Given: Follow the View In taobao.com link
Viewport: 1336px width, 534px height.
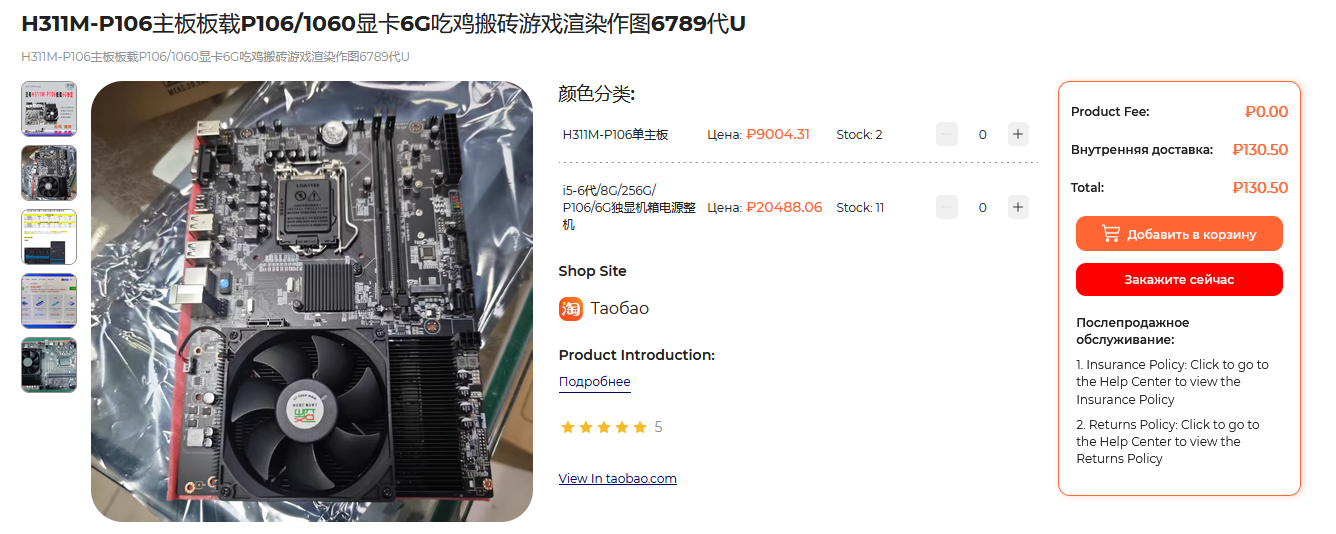Looking at the screenshot, I should [618, 478].
